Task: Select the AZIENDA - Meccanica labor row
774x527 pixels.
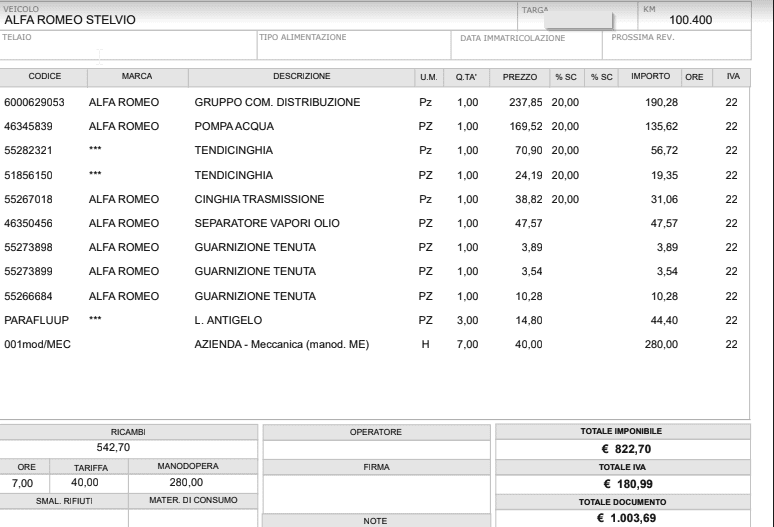Action: 282,344
